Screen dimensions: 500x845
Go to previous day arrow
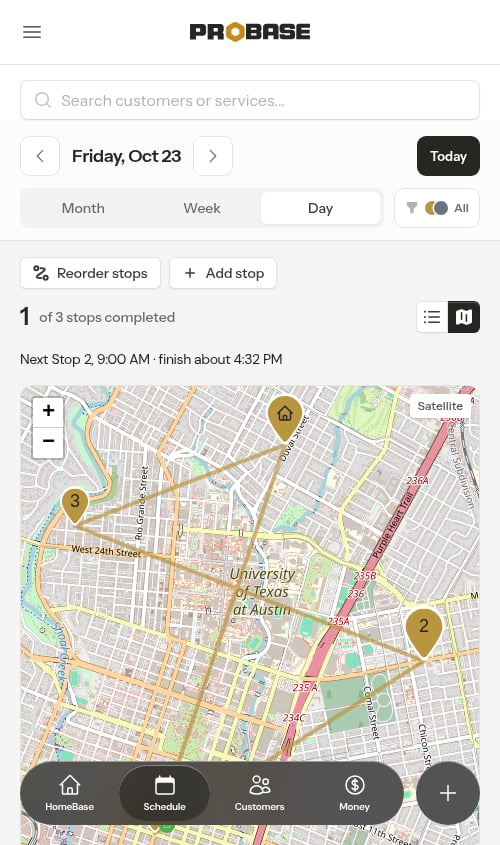pyautogui.click(x=40, y=156)
